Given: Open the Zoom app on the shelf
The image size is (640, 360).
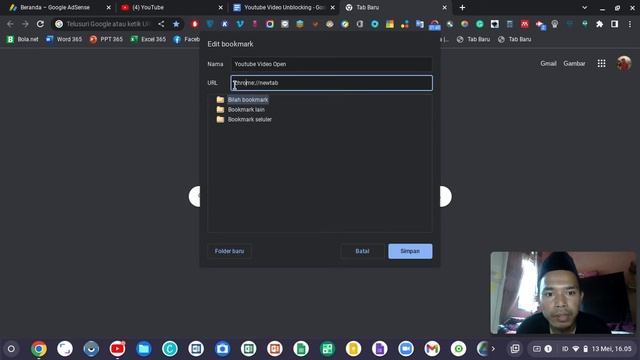Looking at the screenshot, I should point(406,349).
